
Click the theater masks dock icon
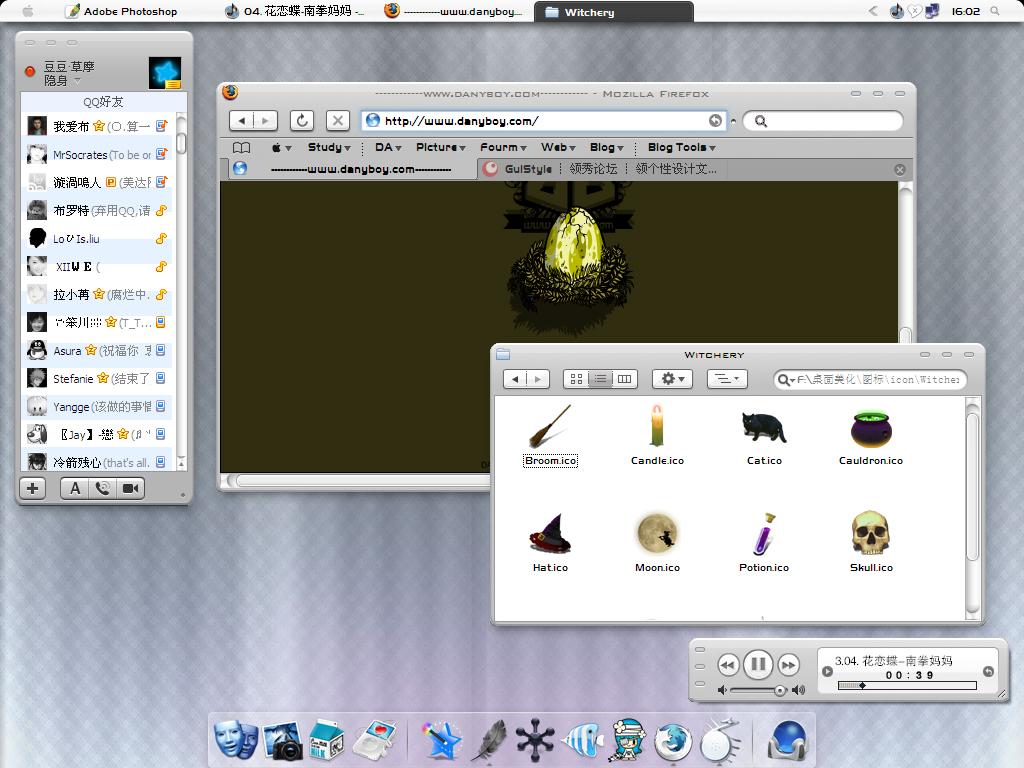236,739
